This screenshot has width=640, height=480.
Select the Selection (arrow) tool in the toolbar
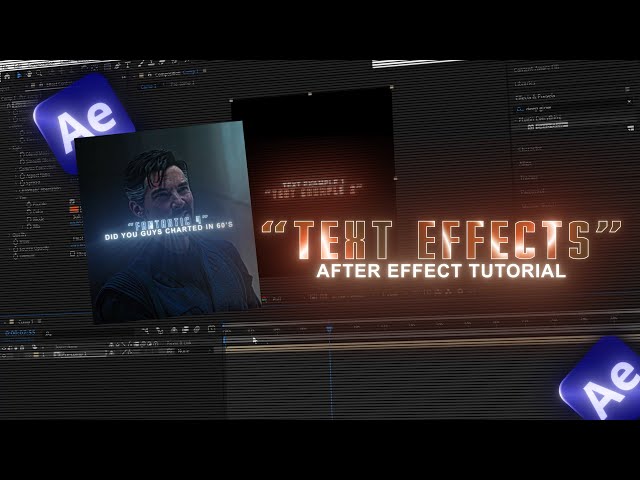[x=18, y=76]
